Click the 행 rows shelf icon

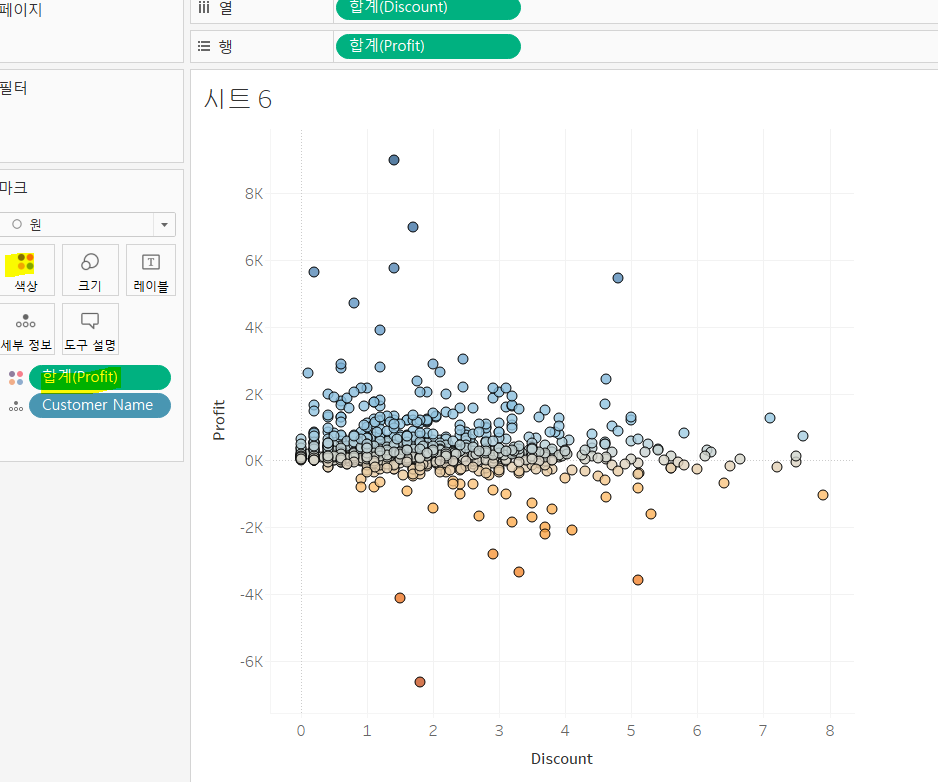204,46
